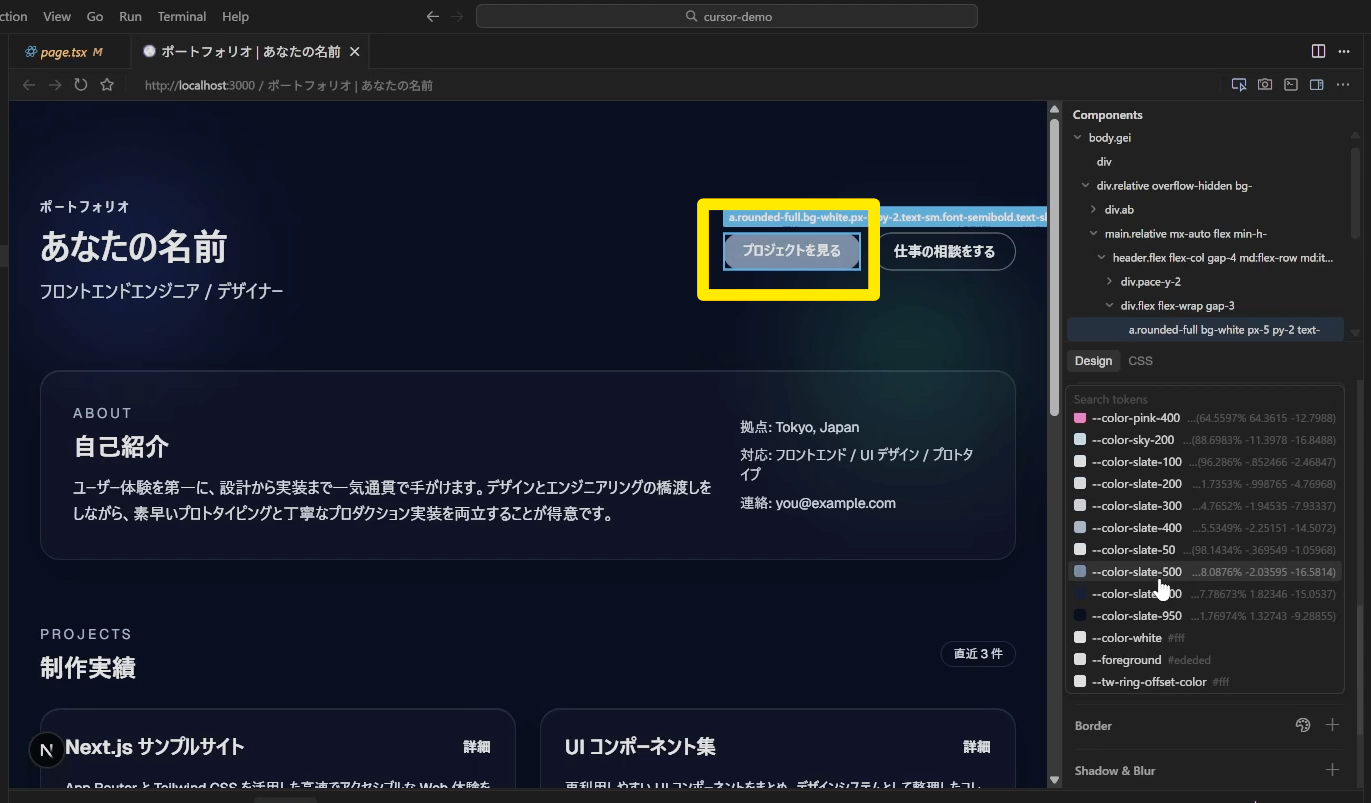The image size is (1371, 803).
Task: Take a screenshot with the camera icon
Action: [x=1265, y=85]
